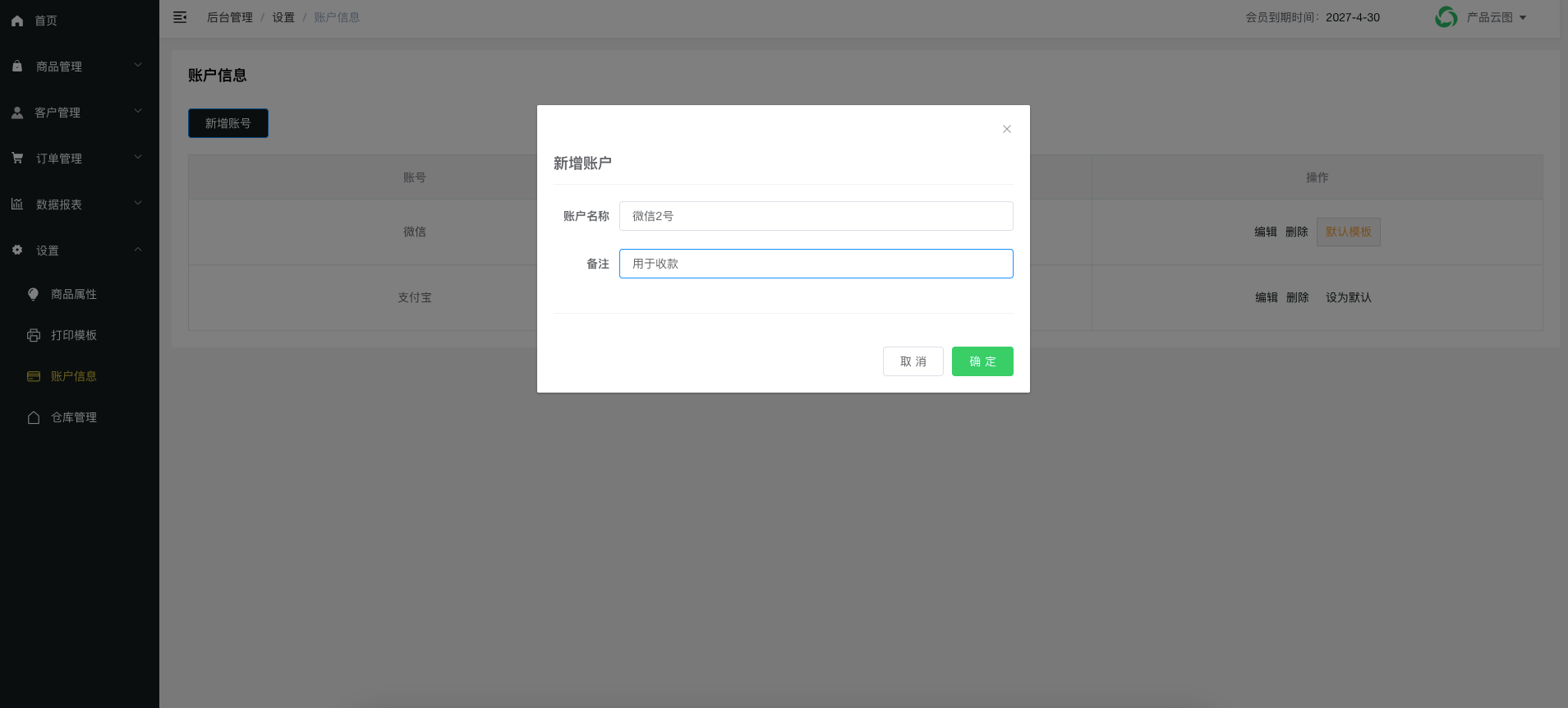Focus the 备注 input field

point(816,264)
